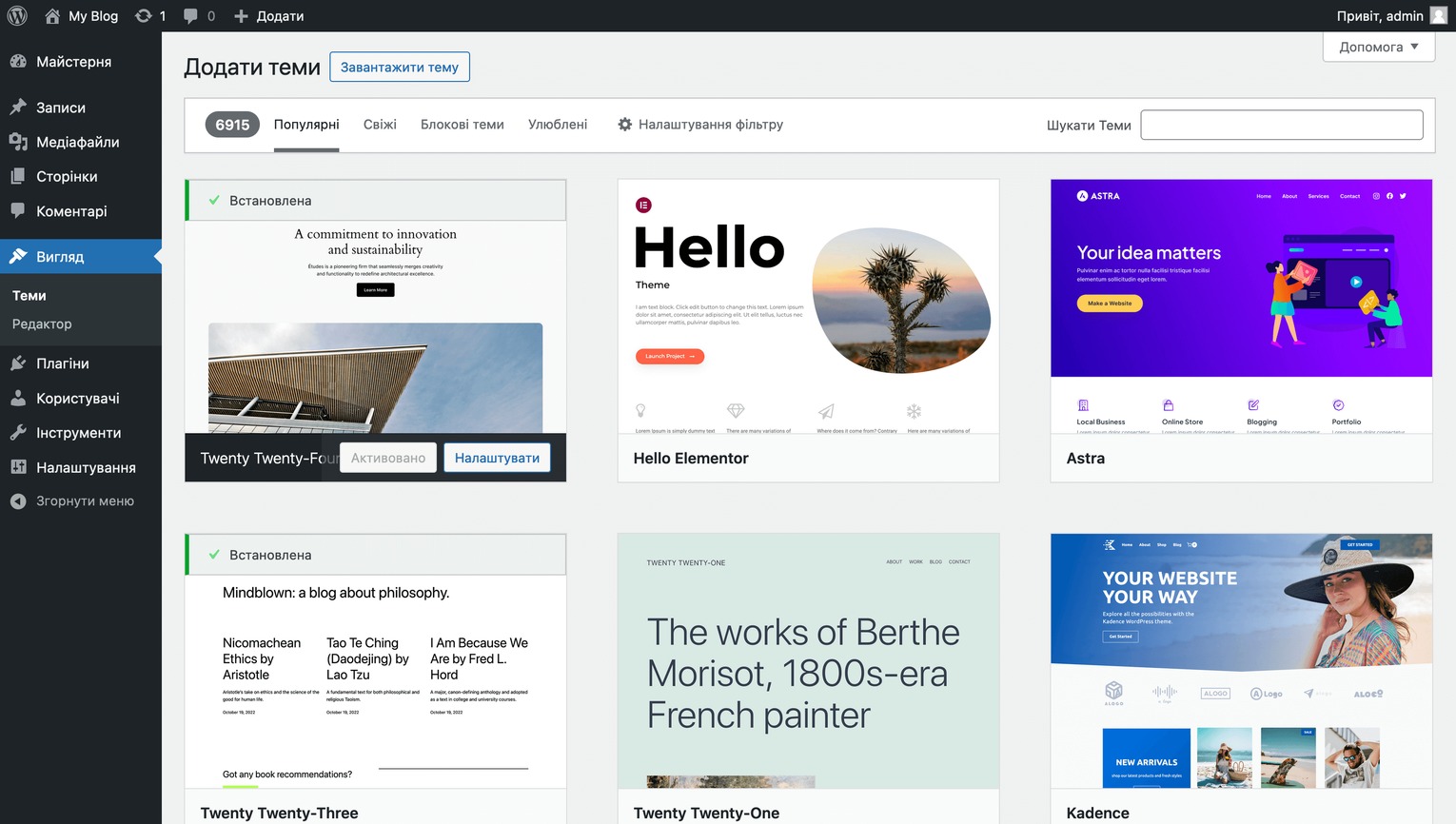Switch to the Свіжі tab
The image size is (1456, 824).
pos(380,125)
